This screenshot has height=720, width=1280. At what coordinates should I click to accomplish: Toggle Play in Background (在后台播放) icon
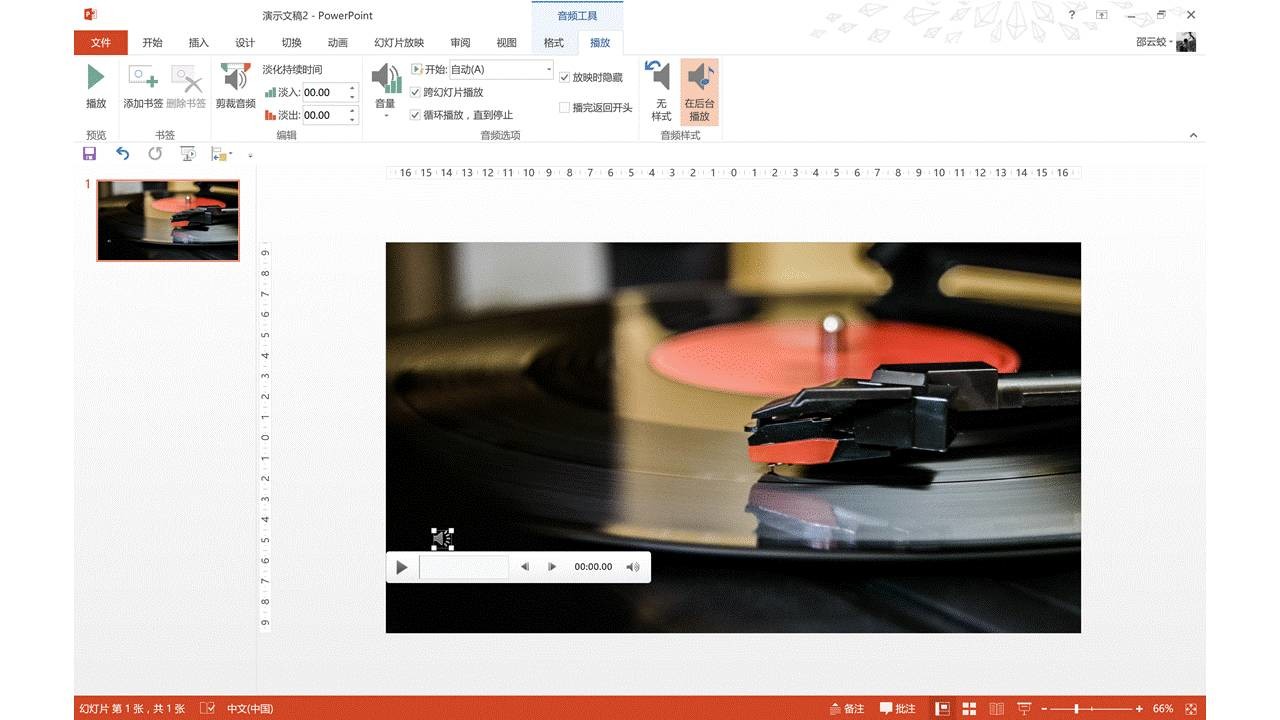(699, 78)
